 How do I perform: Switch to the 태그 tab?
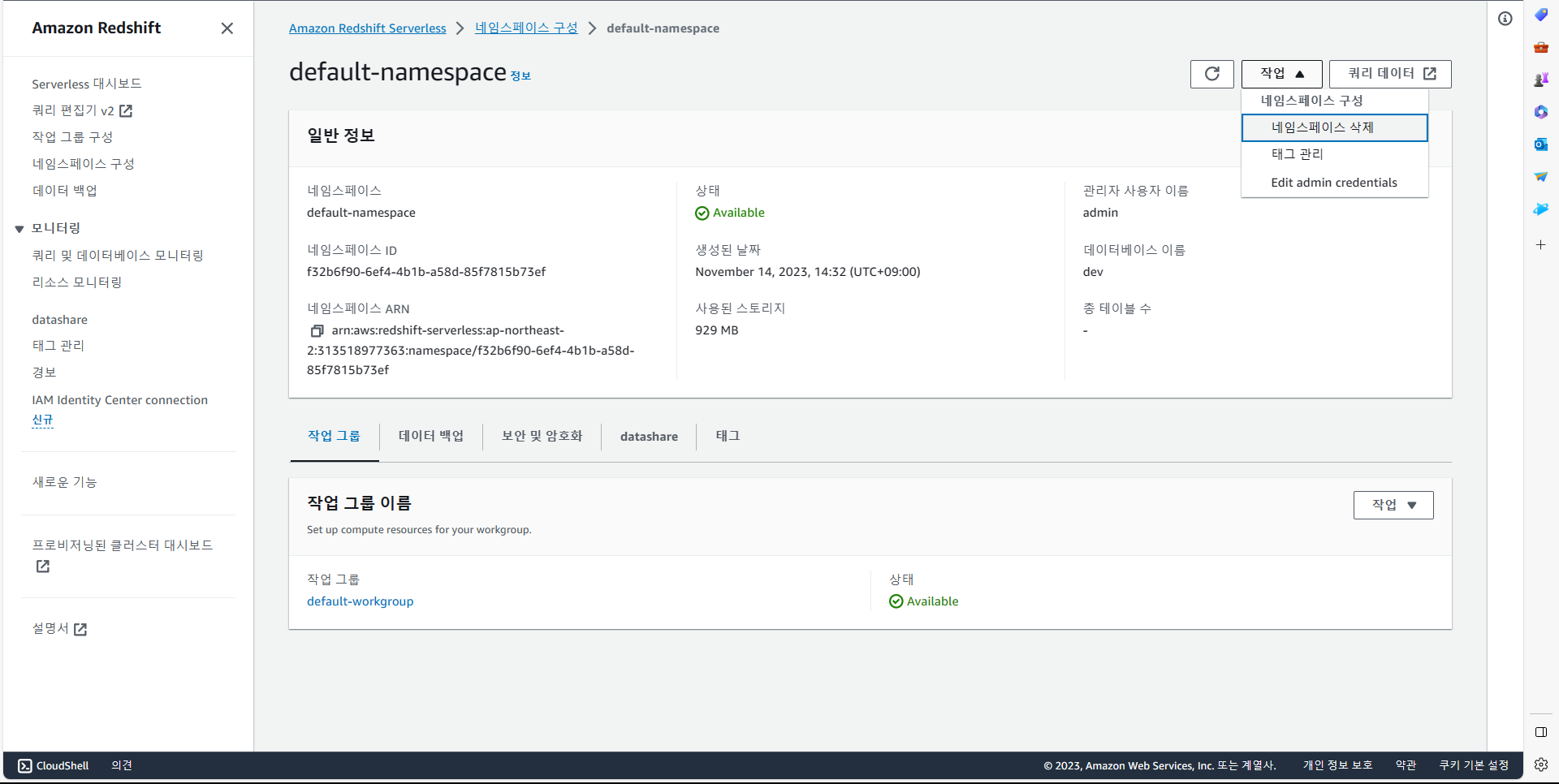coord(728,437)
